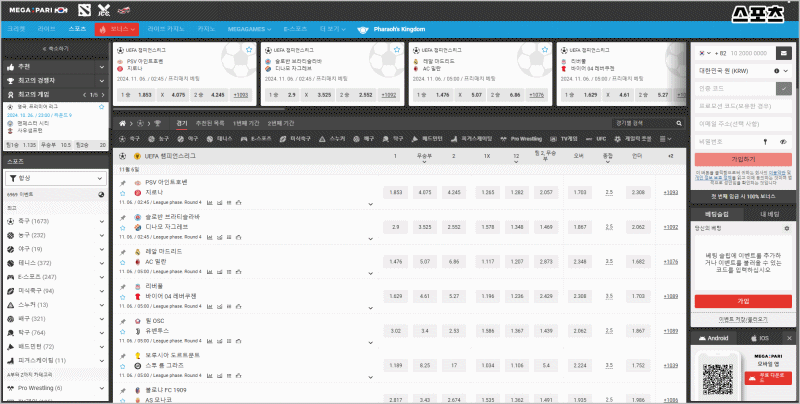Click the red racing car icon in the header
The height and width of the screenshot is (404, 800).
click(123, 10)
